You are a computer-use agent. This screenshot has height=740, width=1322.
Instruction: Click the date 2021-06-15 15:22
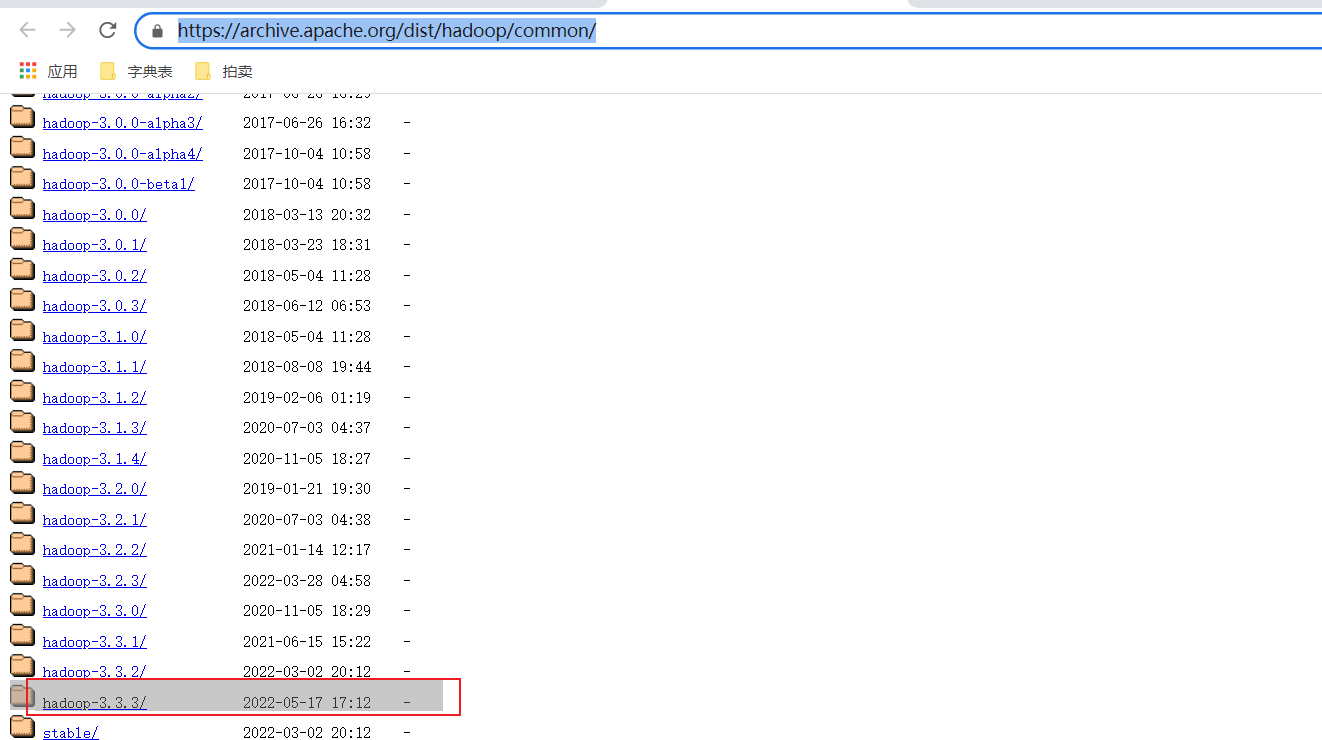(307, 642)
